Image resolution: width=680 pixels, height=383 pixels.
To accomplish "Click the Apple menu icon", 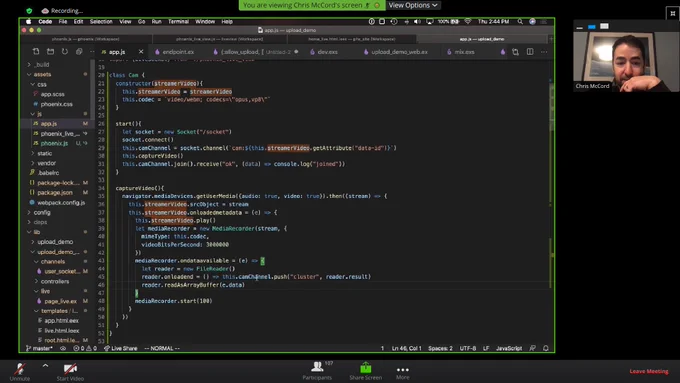I will coord(29,21).
